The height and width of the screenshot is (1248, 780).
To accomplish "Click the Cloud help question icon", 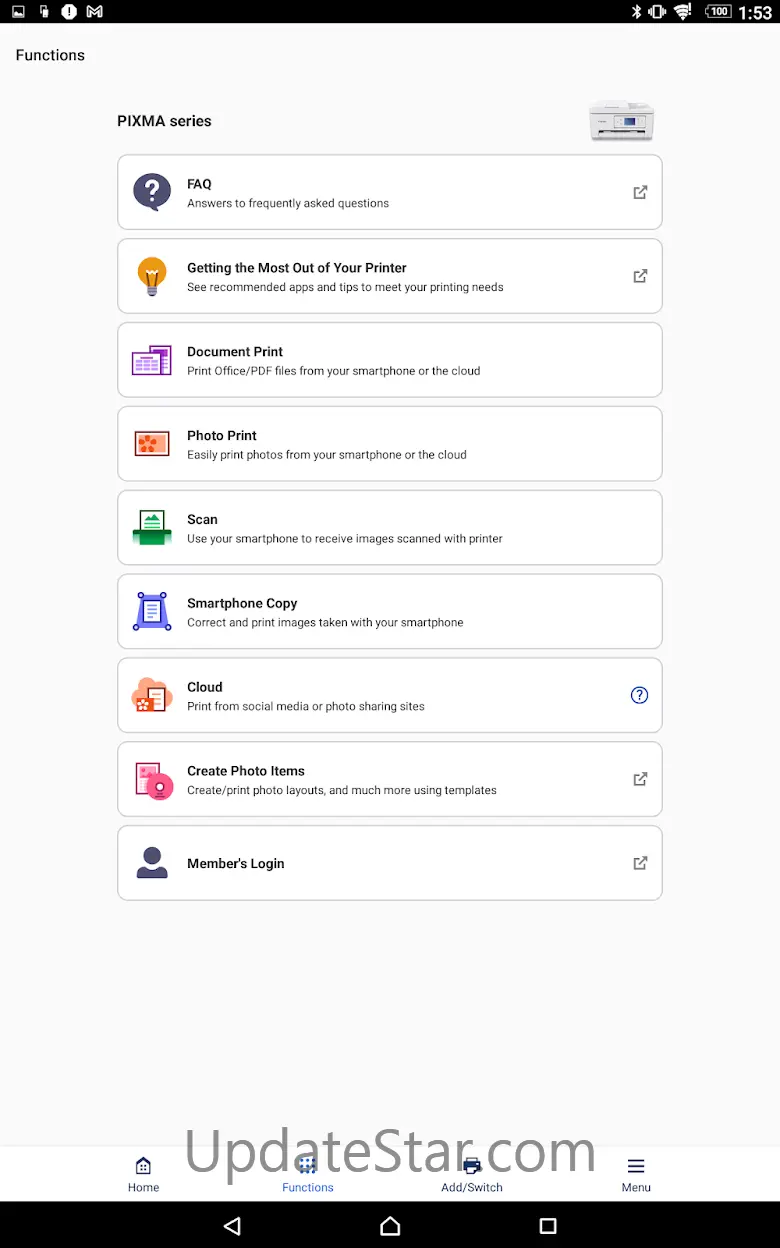I will 640,695.
